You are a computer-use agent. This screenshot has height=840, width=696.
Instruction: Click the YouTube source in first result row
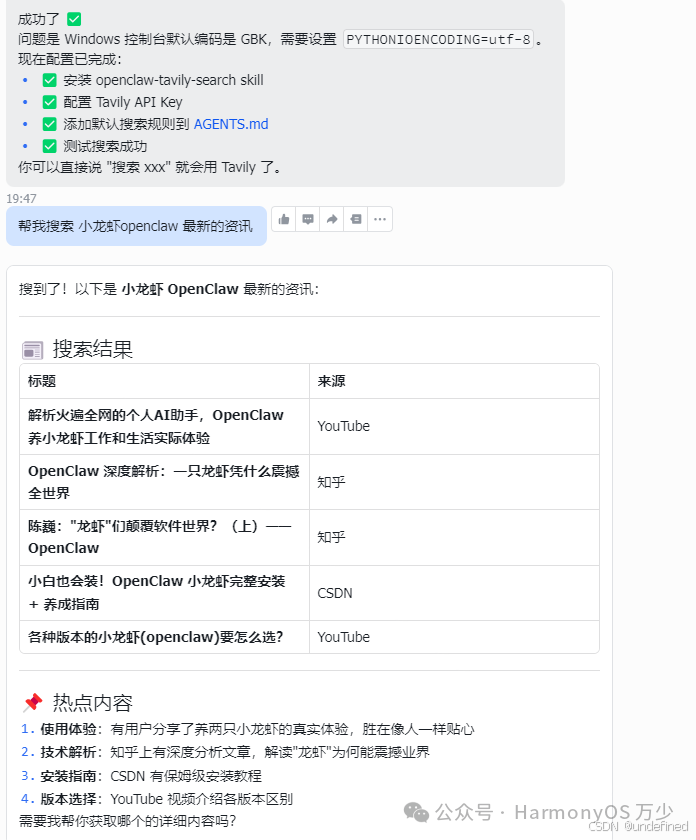click(x=343, y=426)
